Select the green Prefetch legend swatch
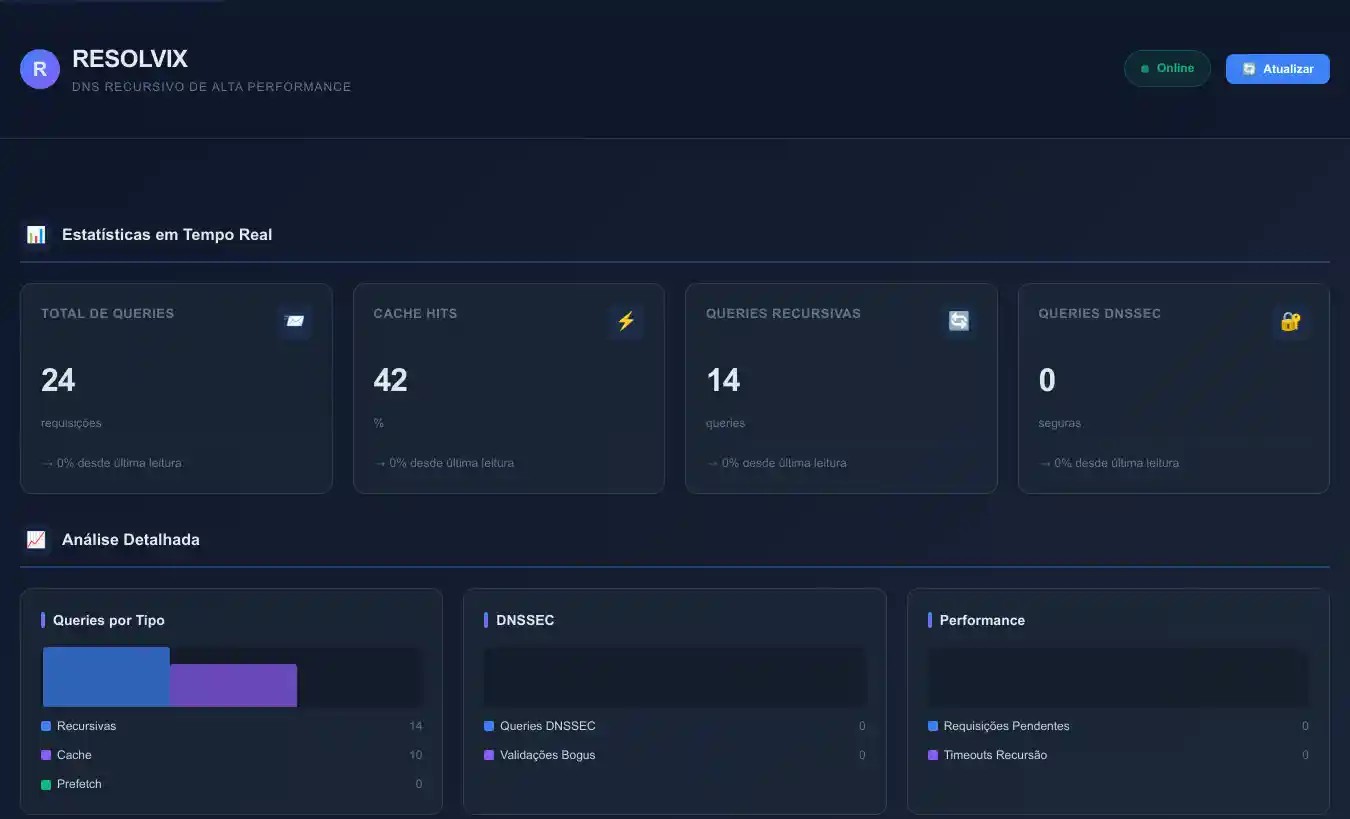The height and width of the screenshot is (819, 1350). point(46,784)
